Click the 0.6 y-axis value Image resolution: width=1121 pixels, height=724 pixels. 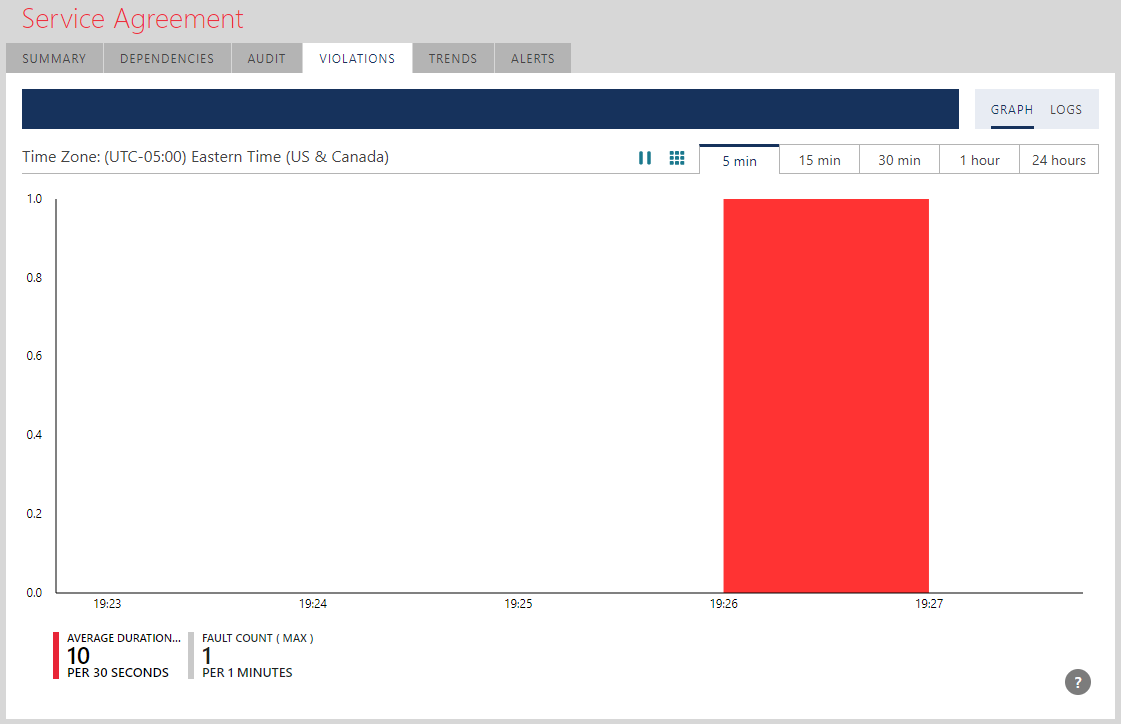(34, 356)
